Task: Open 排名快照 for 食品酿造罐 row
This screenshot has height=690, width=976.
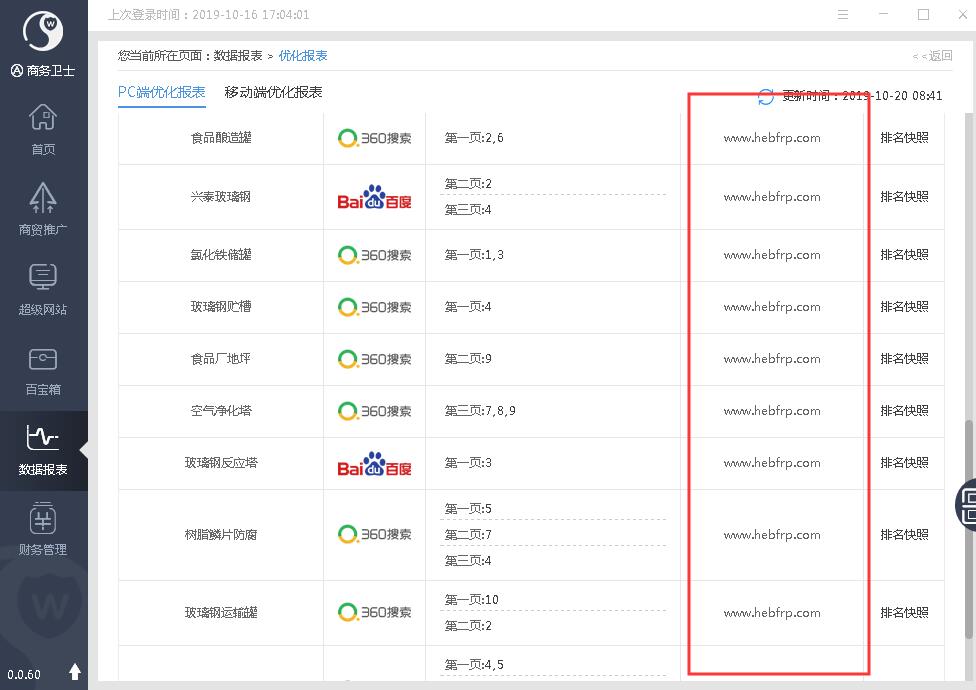Action: tap(904, 138)
